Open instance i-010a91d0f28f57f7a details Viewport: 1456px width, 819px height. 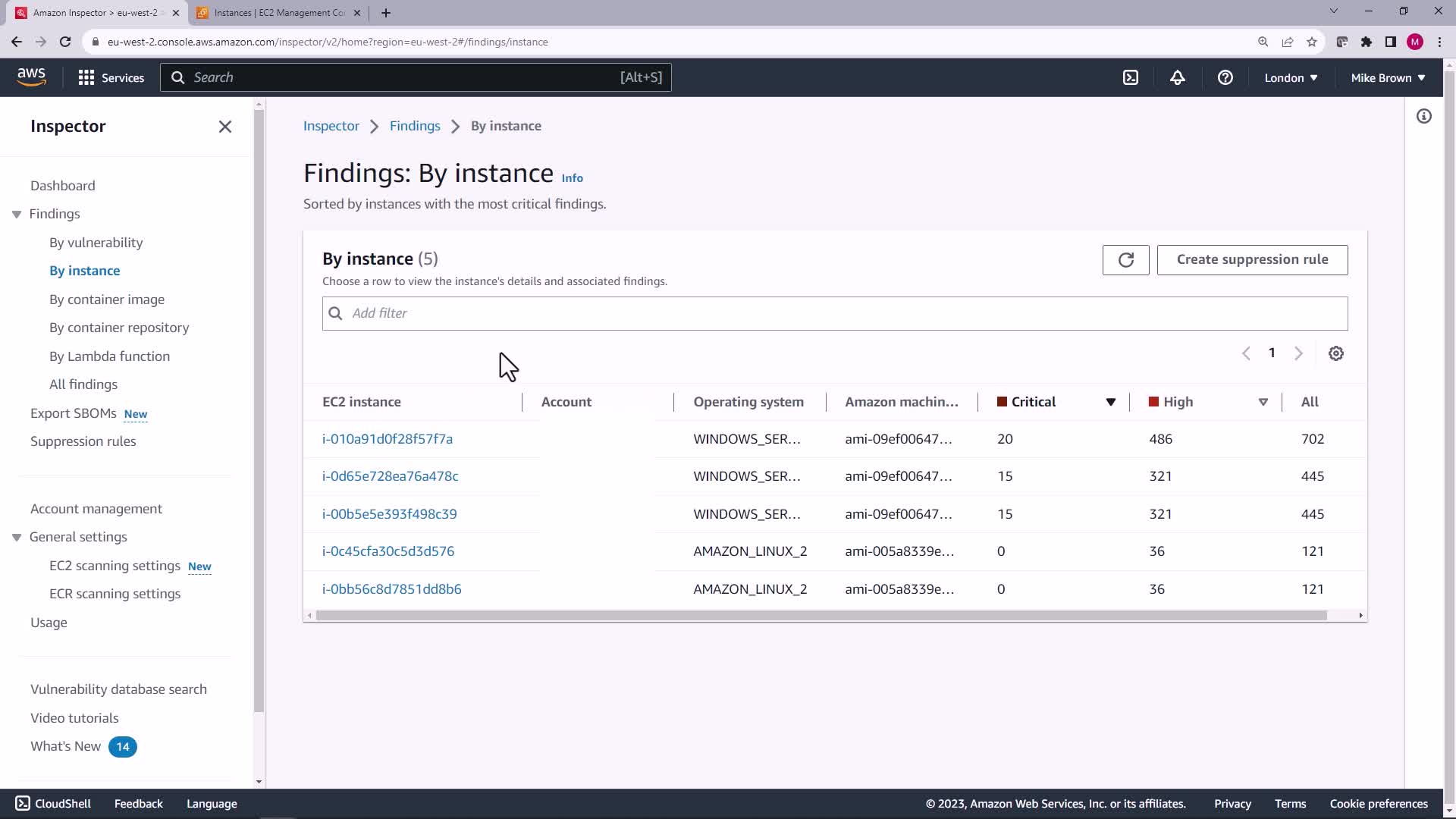coord(387,439)
